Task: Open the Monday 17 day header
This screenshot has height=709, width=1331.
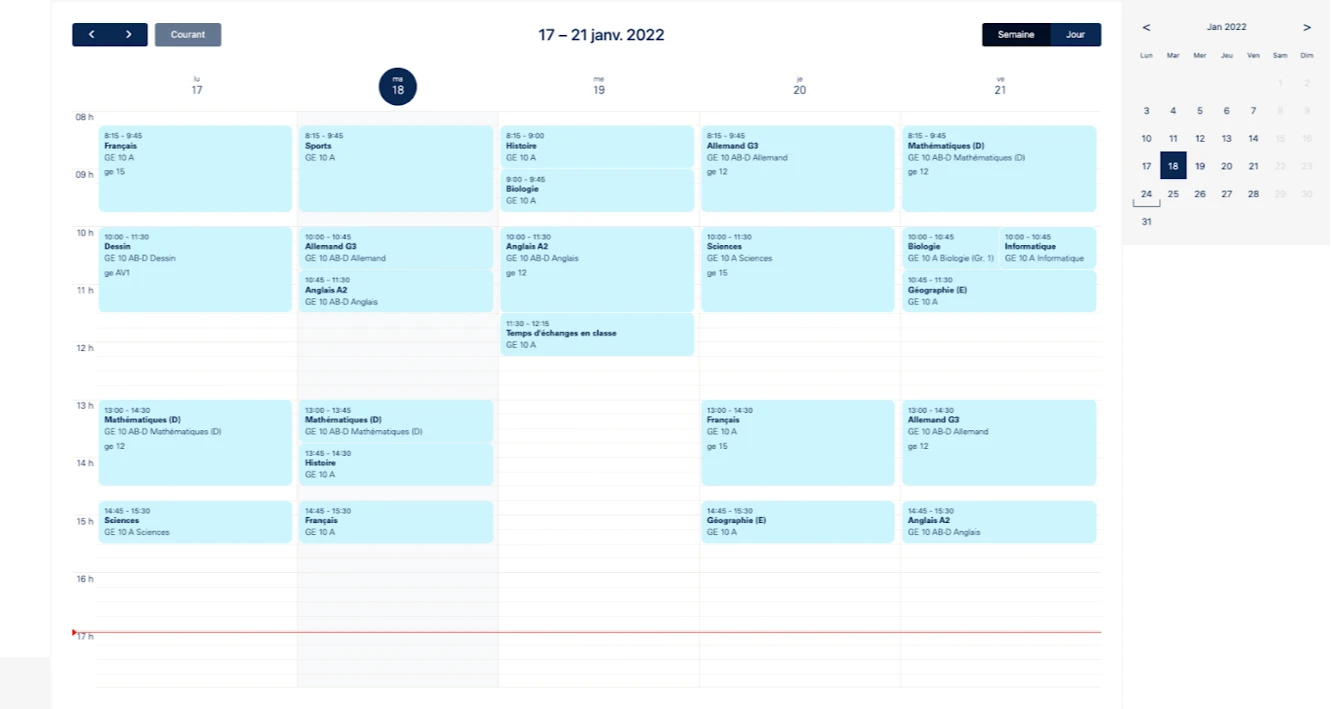Action: (197, 86)
